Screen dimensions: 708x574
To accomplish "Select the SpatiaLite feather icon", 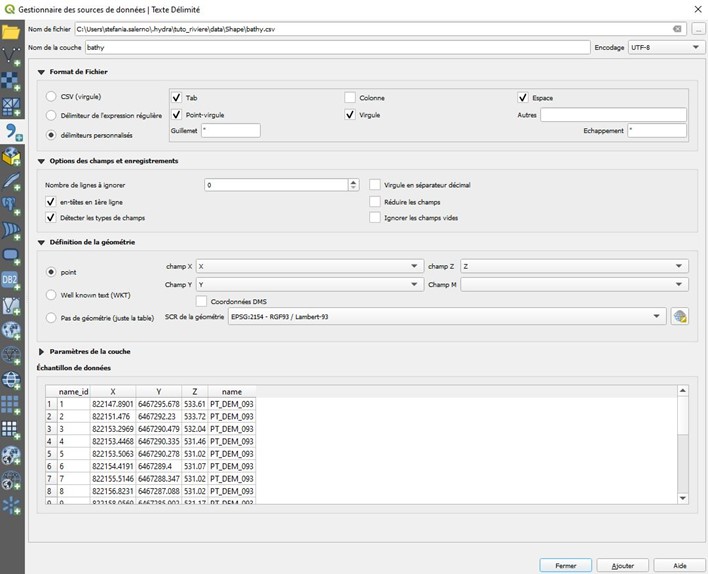I will (x=11, y=181).
